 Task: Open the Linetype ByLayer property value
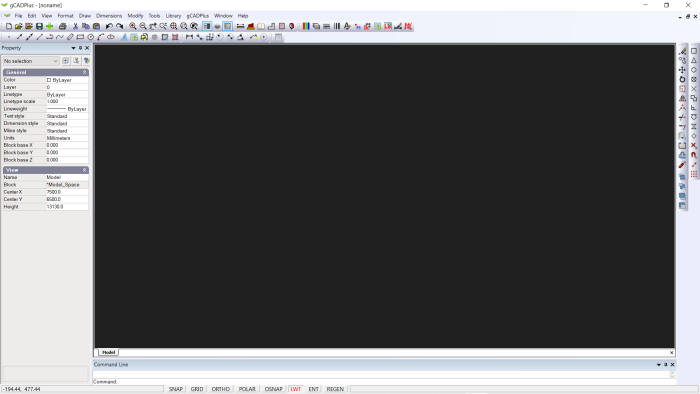[x=67, y=95]
